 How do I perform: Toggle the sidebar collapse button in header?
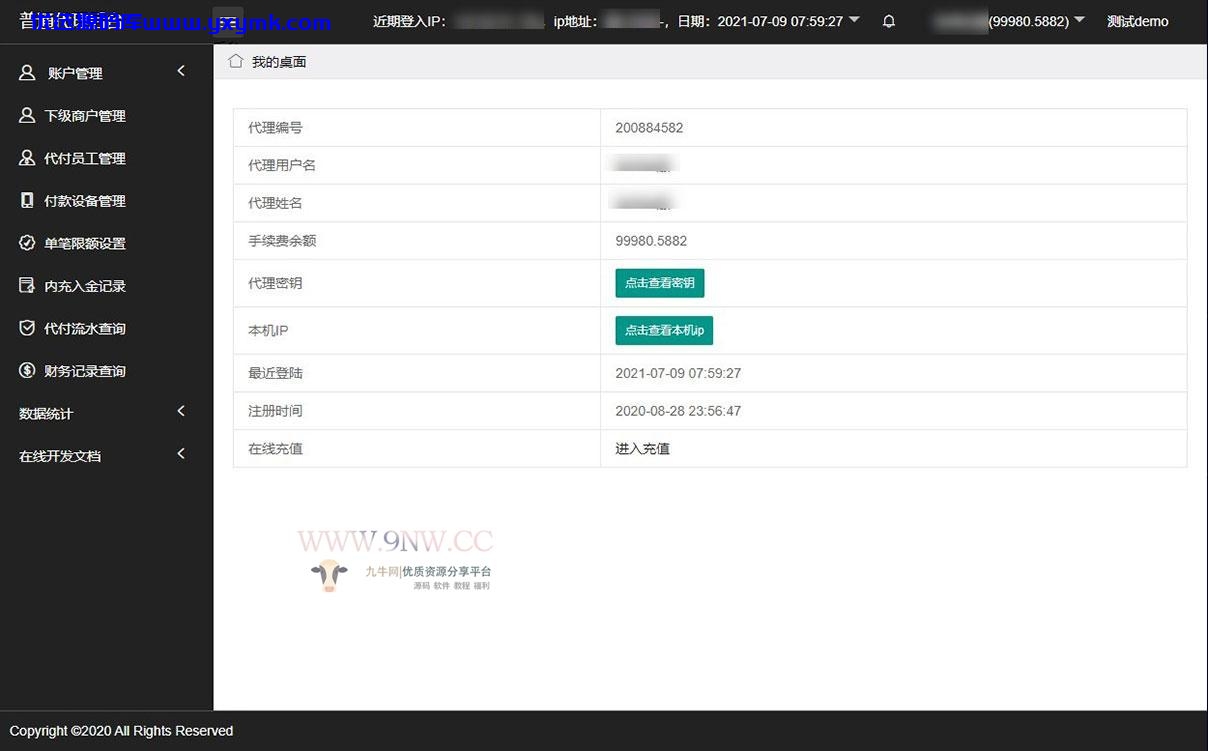tap(228, 21)
